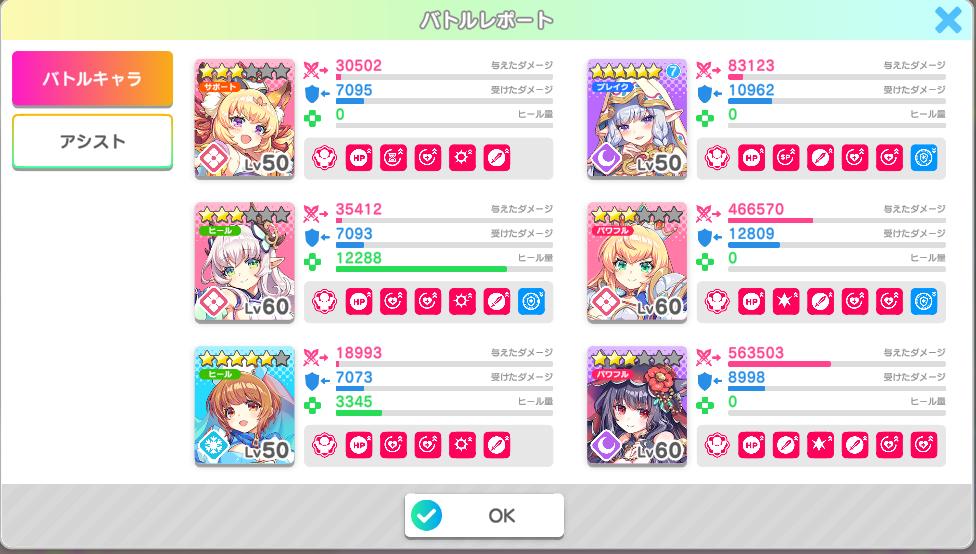Click the hourglass cooldown buff icon

393,158
